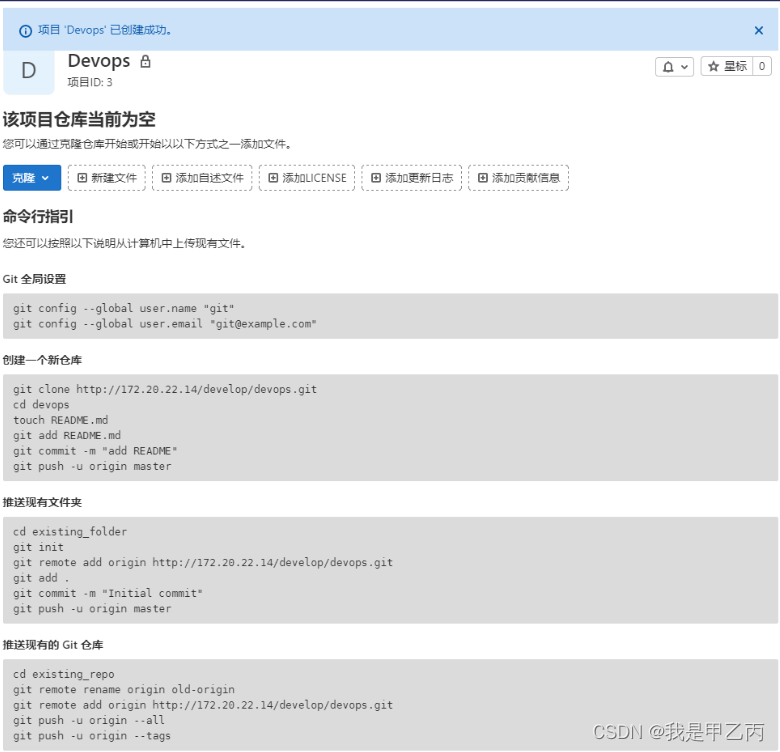
Task: Click the 命令行指引 heading
Action: 38,216
